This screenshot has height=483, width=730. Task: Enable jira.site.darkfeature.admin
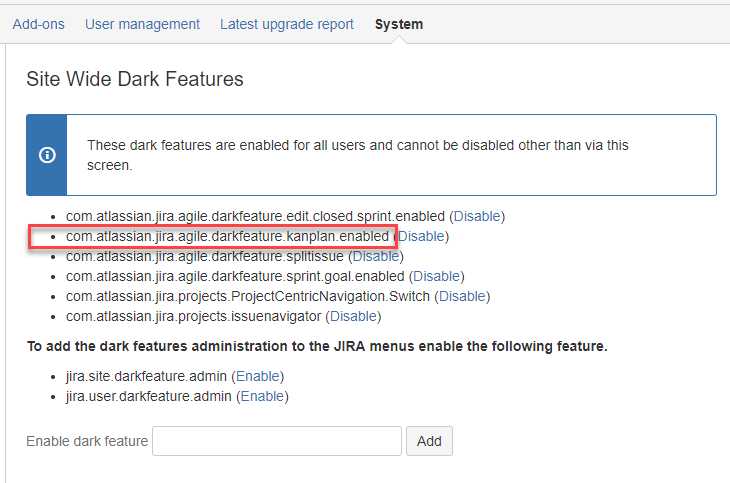pos(257,376)
